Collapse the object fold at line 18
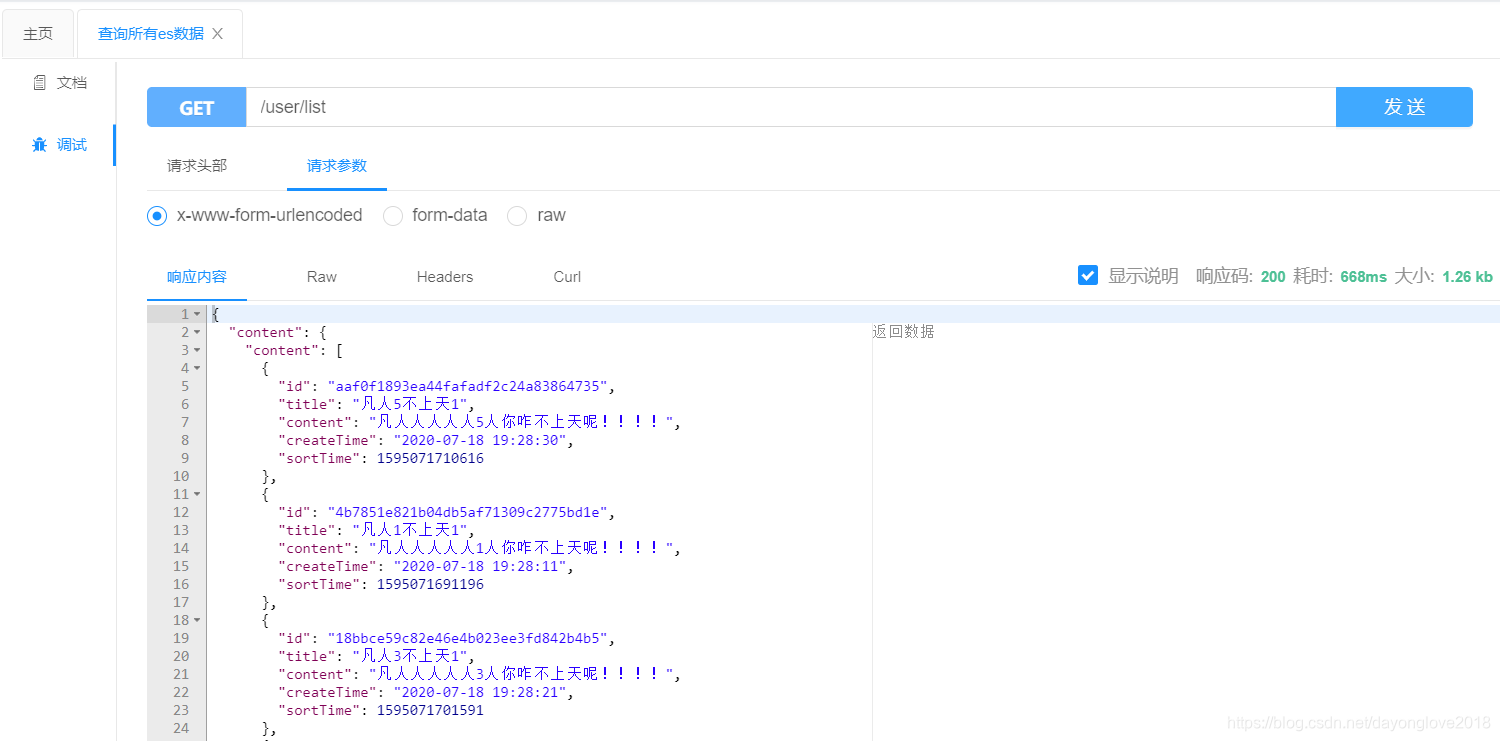The height and width of the screenshot is (741, 1500). (x=197, y=621)
